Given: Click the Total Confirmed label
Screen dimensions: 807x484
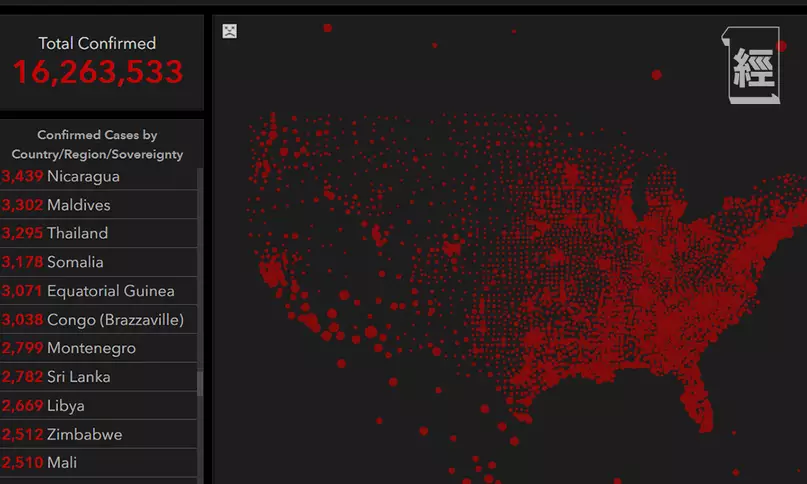Looking at the screenshot, I should click(97, 43).
